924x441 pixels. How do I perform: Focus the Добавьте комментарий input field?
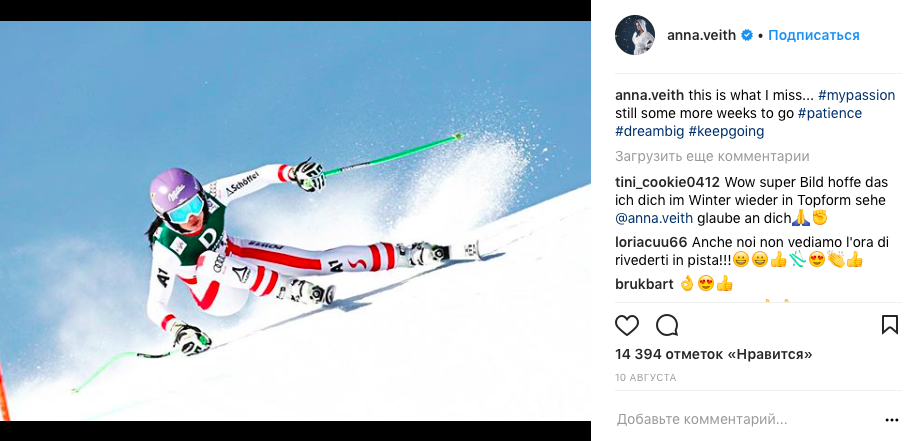pos(747,420)
